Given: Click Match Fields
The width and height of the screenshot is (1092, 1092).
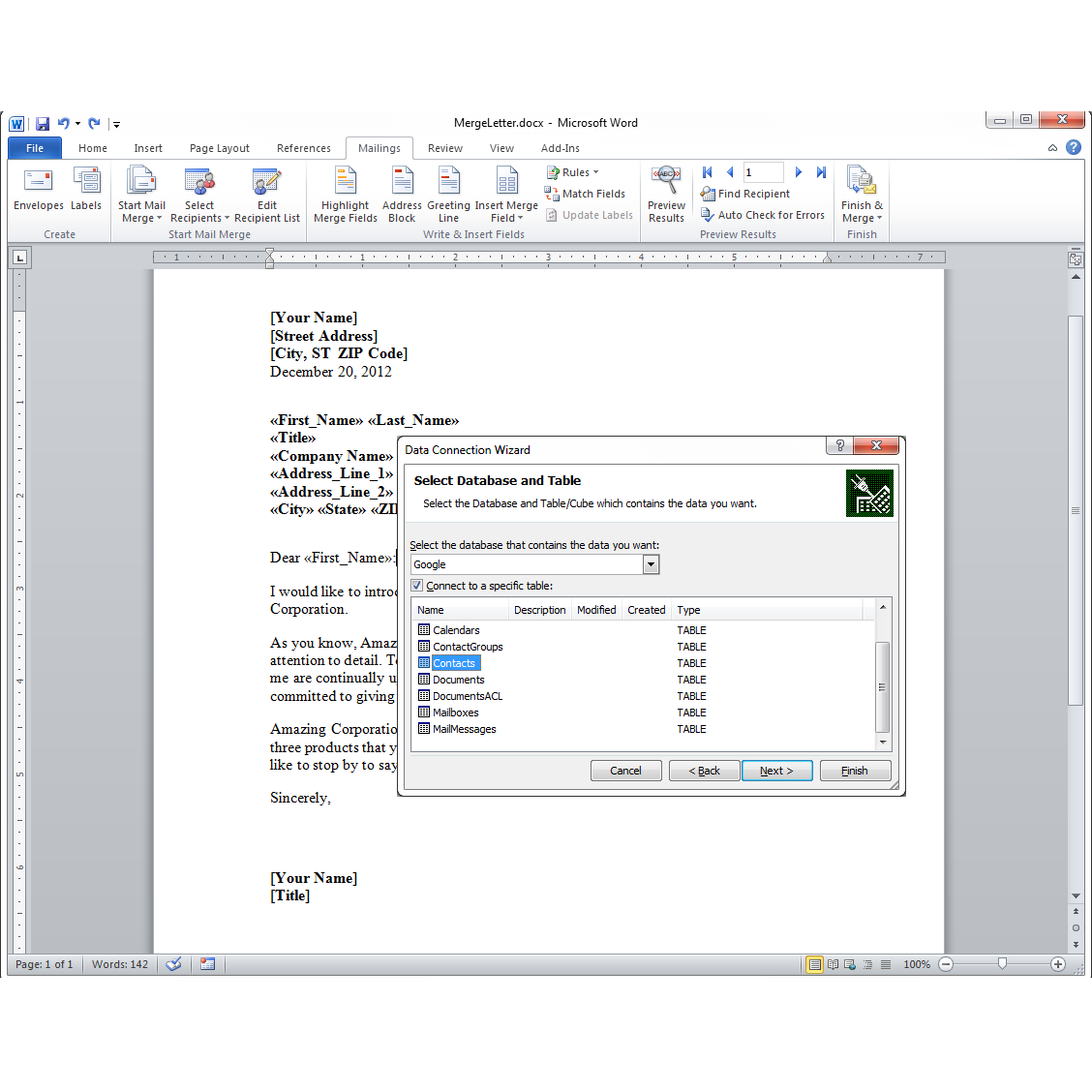Looking at the screenshot, I should point(585,194).
